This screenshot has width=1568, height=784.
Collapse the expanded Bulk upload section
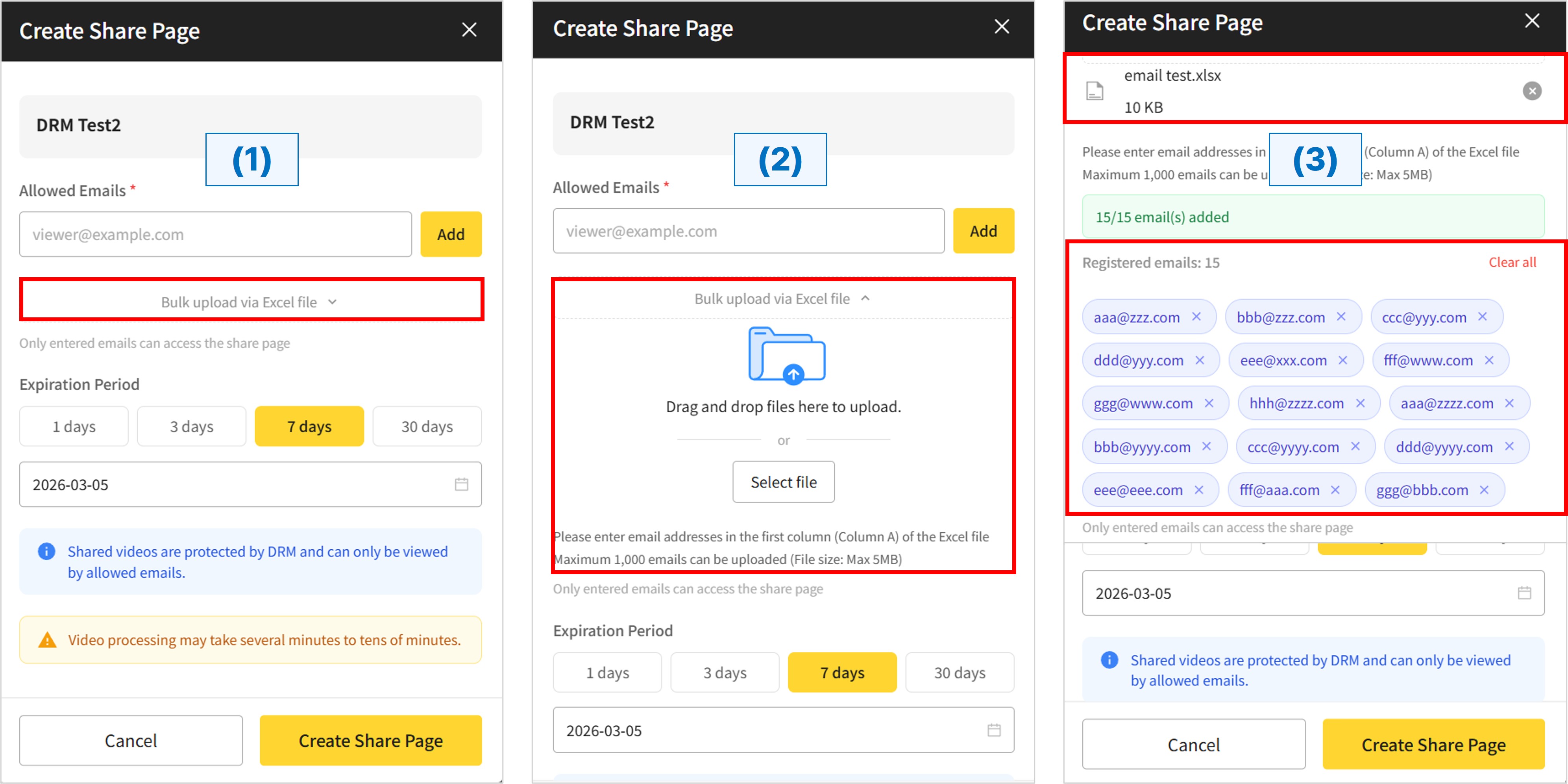point(783,298)
